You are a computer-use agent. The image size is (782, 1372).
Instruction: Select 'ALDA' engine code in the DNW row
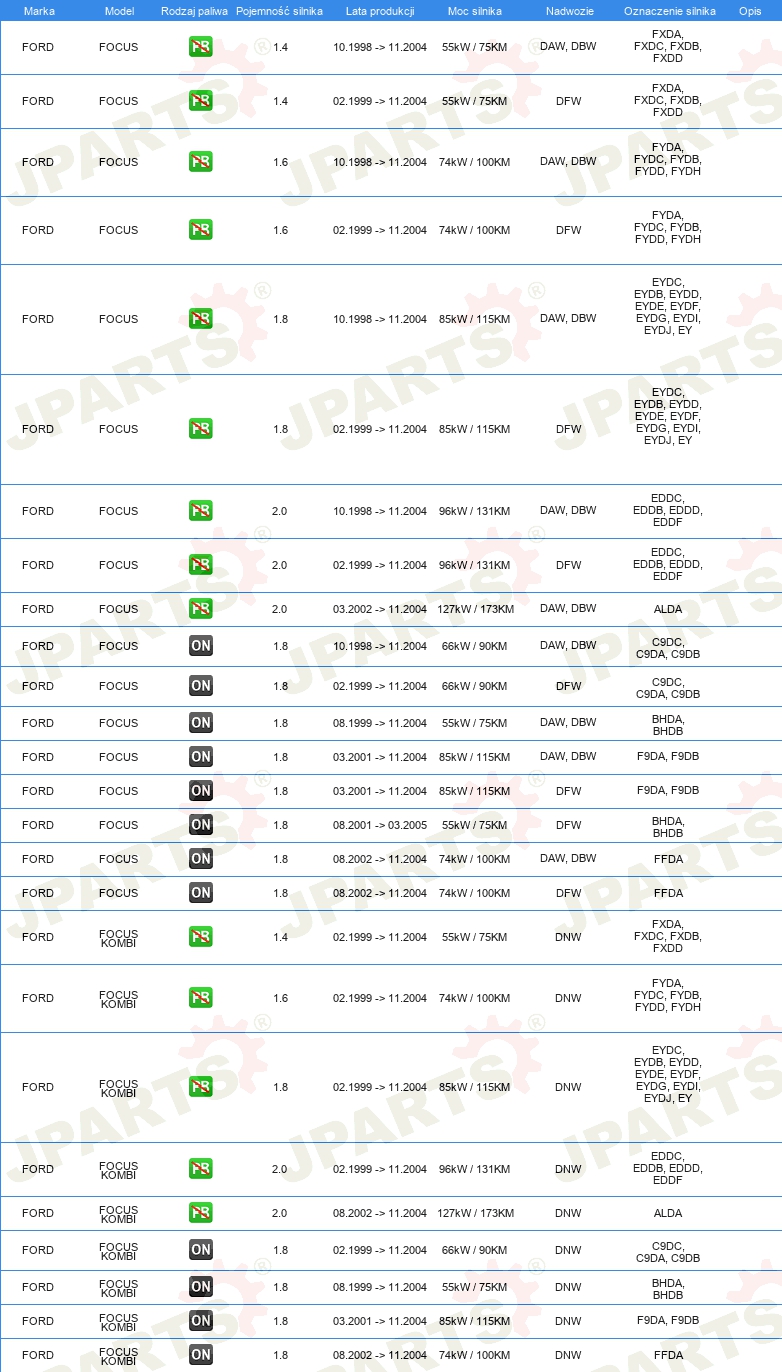tap(668, 1213)
